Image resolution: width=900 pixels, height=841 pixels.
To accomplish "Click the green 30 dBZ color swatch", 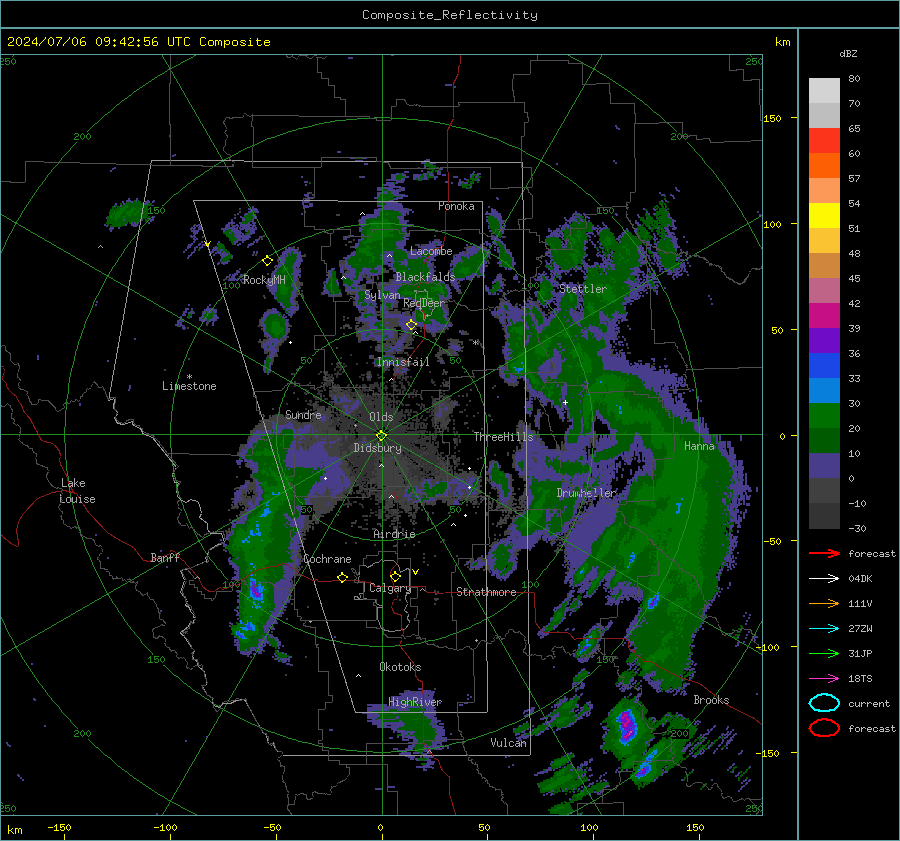I will [x=824, y=415].
